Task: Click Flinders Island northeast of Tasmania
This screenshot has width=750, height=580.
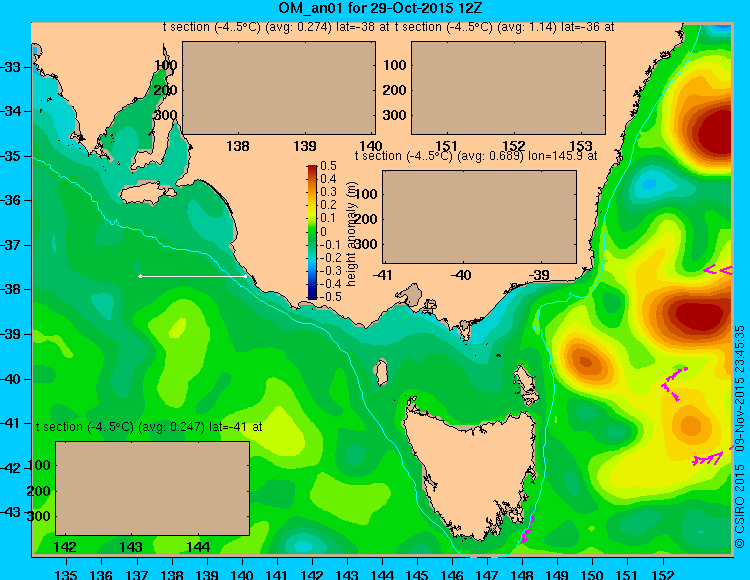Action: (525, 384)
